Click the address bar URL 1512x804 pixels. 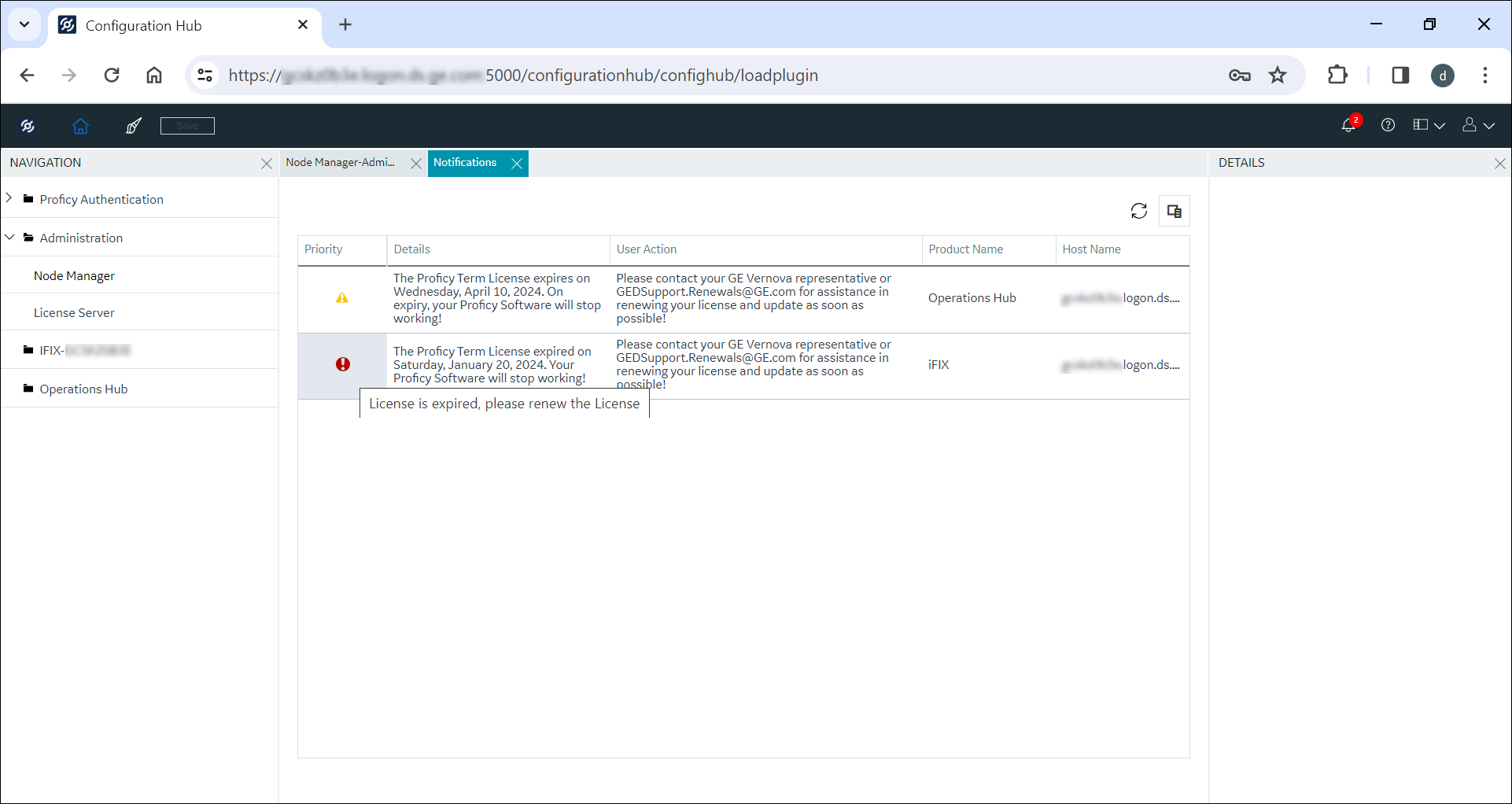pos(523,76)
